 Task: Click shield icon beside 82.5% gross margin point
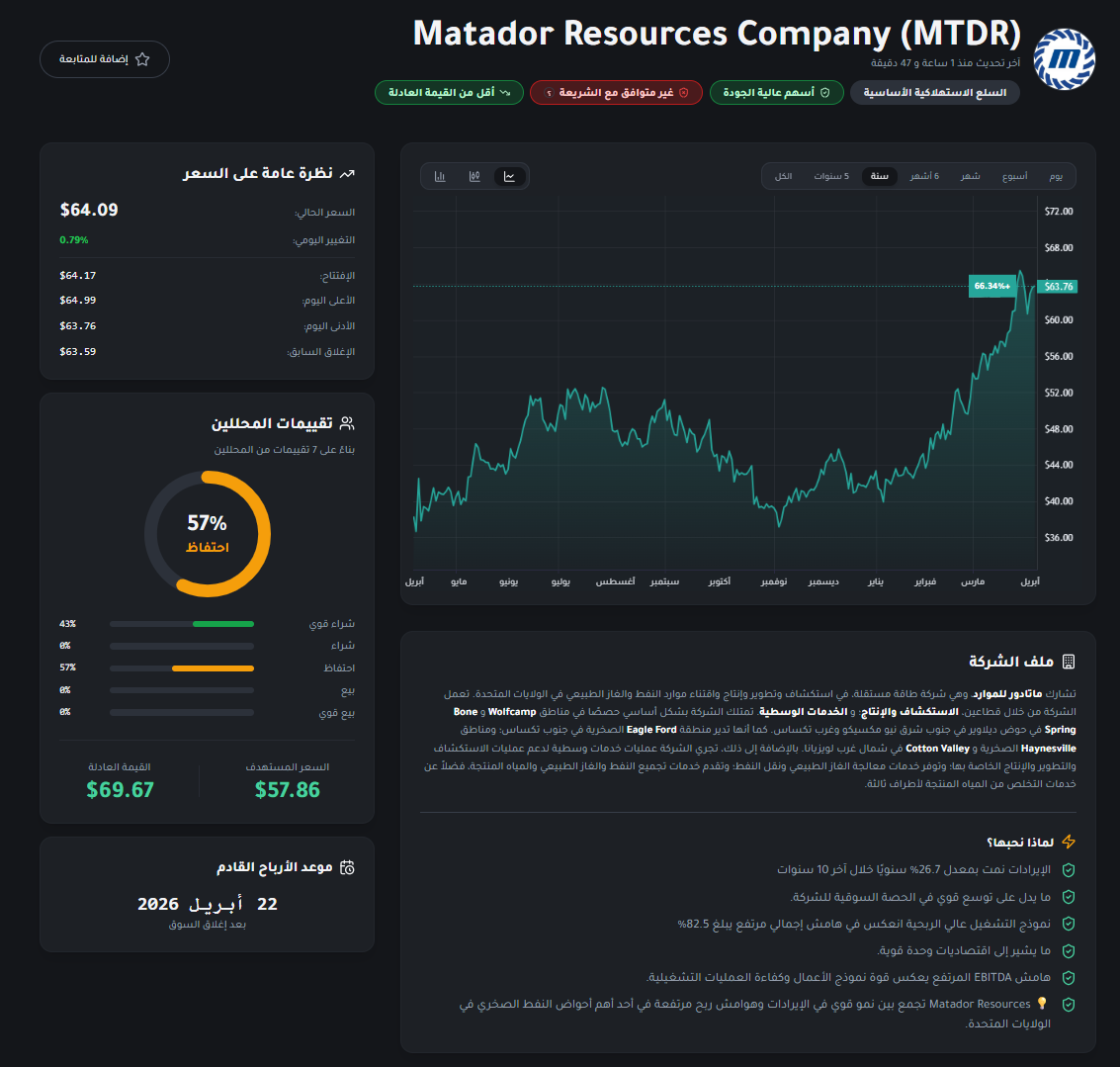pos(1069,924)
